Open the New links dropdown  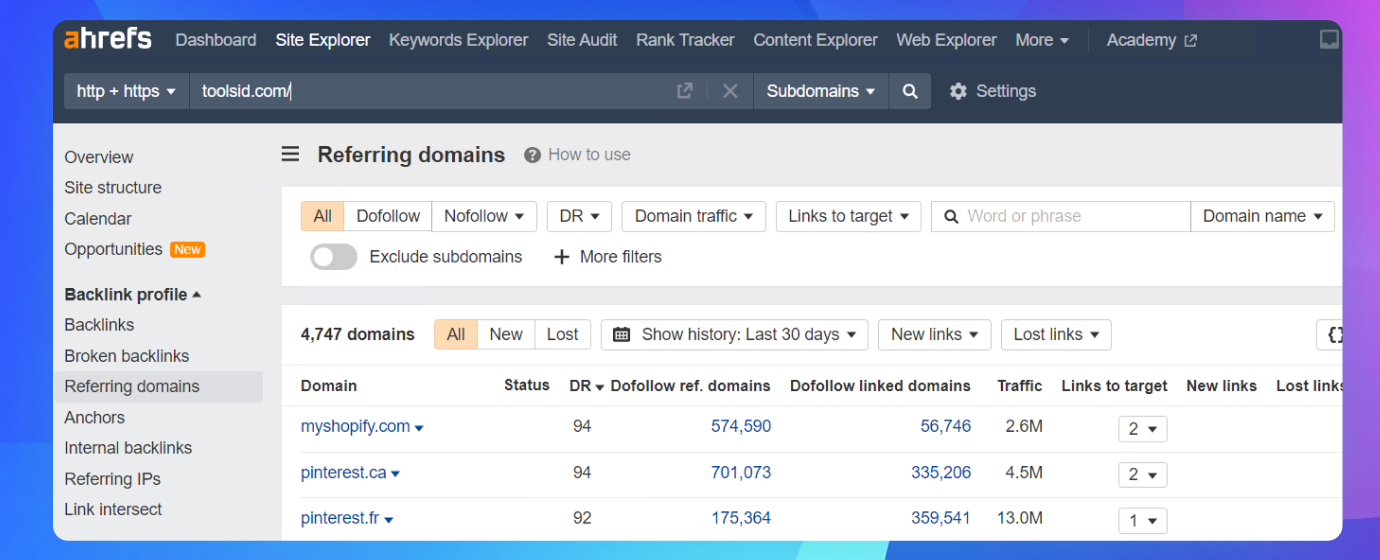pos(934,335)
